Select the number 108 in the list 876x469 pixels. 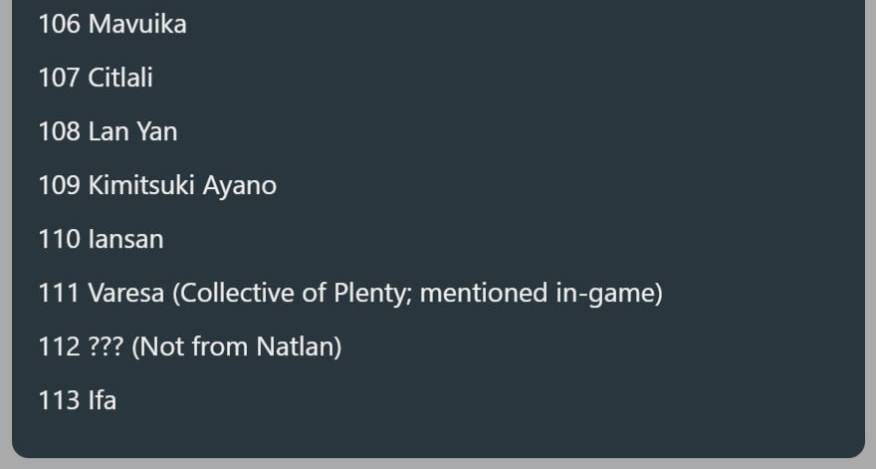pos(59,132)
